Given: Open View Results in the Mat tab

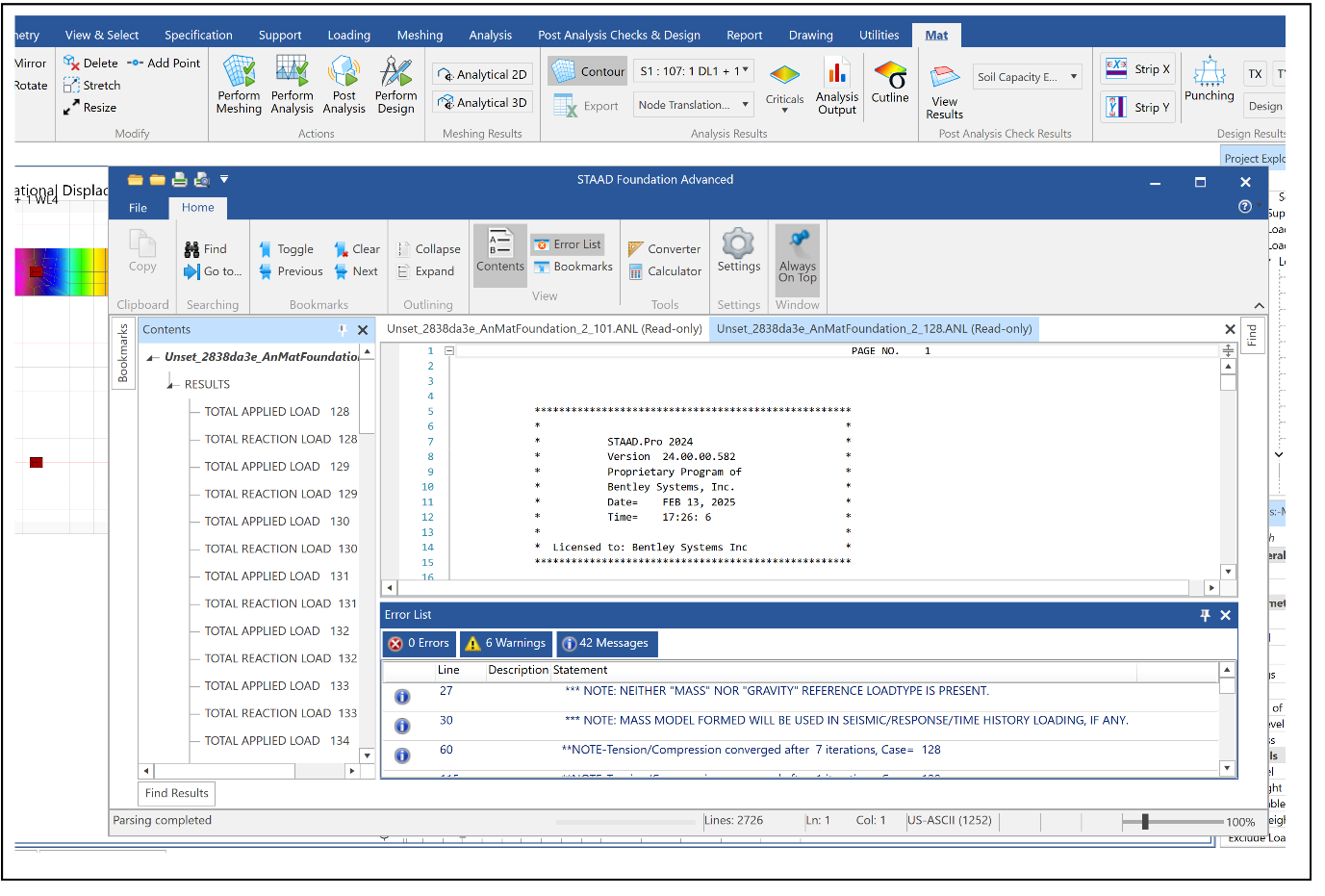Looking at the screenshot, I should 944,92.
